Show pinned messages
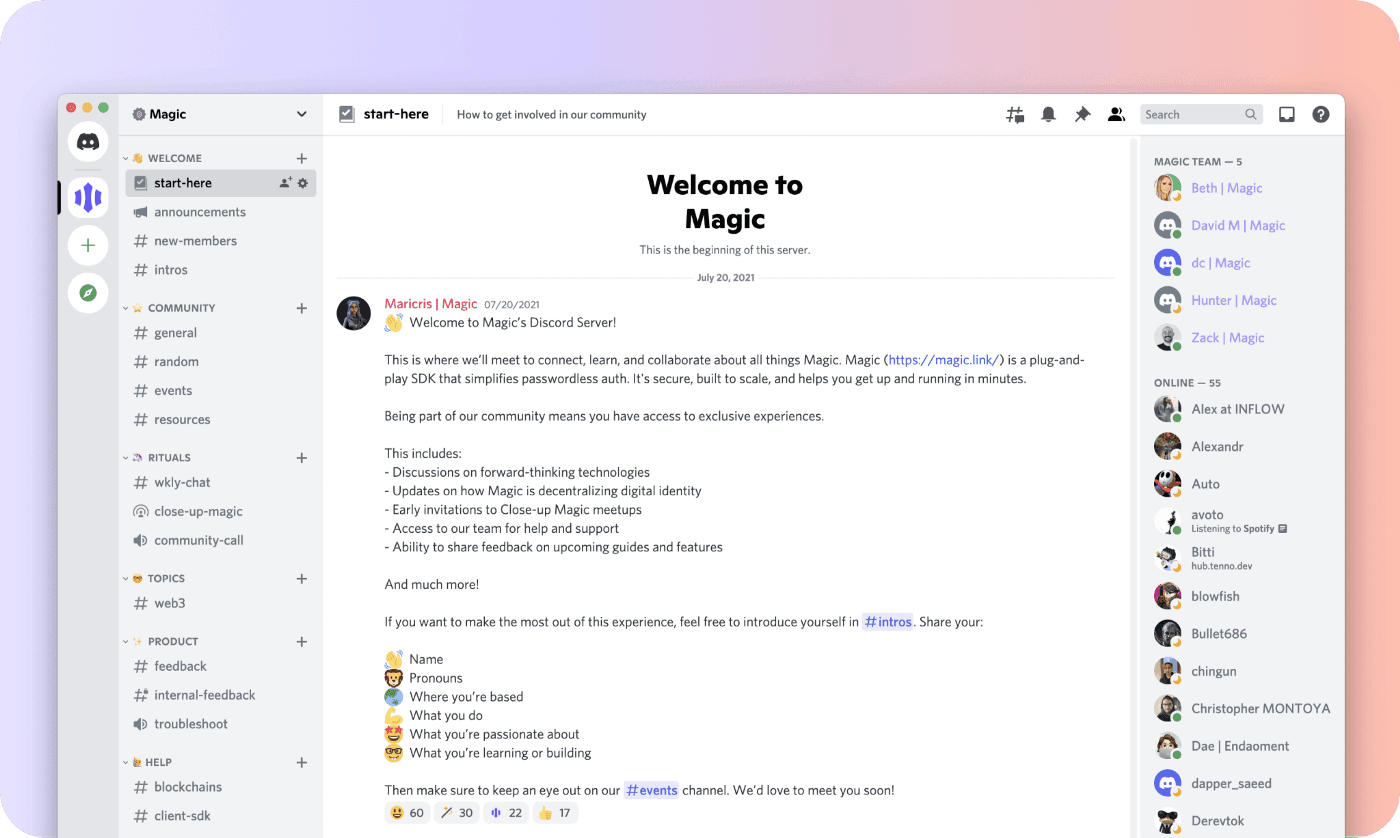This screenshot has width=1400, height=838. click(x=1082, y=115)
